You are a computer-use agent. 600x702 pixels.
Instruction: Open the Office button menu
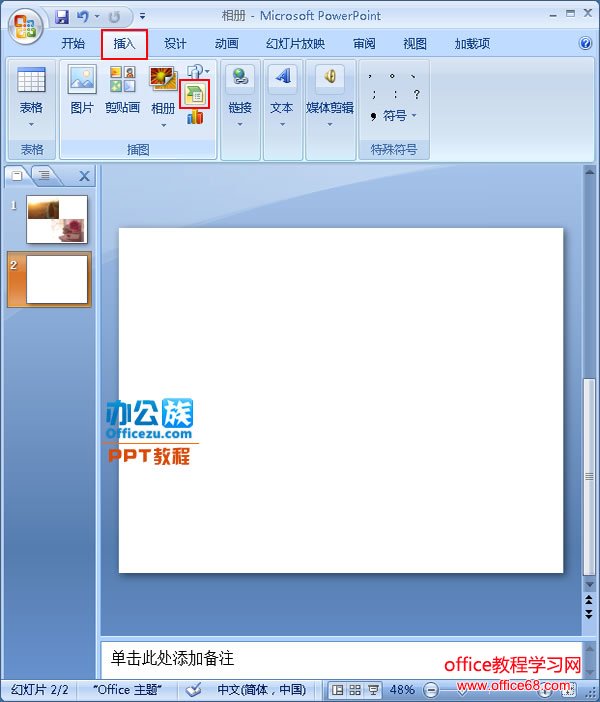click(25, 26)
